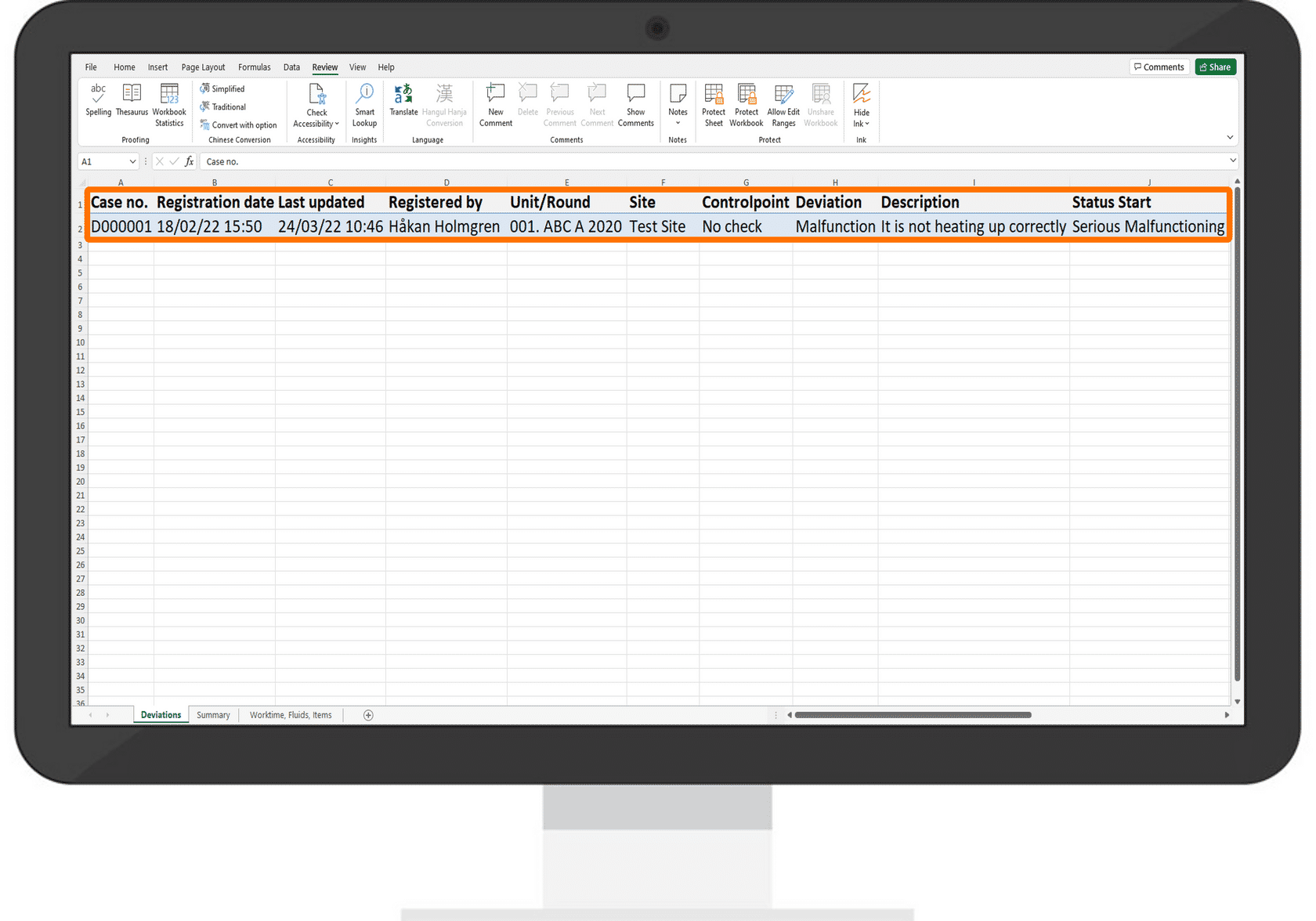This screenshot has width=1316, height=921.
Task: Insert a New Comment
Action: coord(495,103)
